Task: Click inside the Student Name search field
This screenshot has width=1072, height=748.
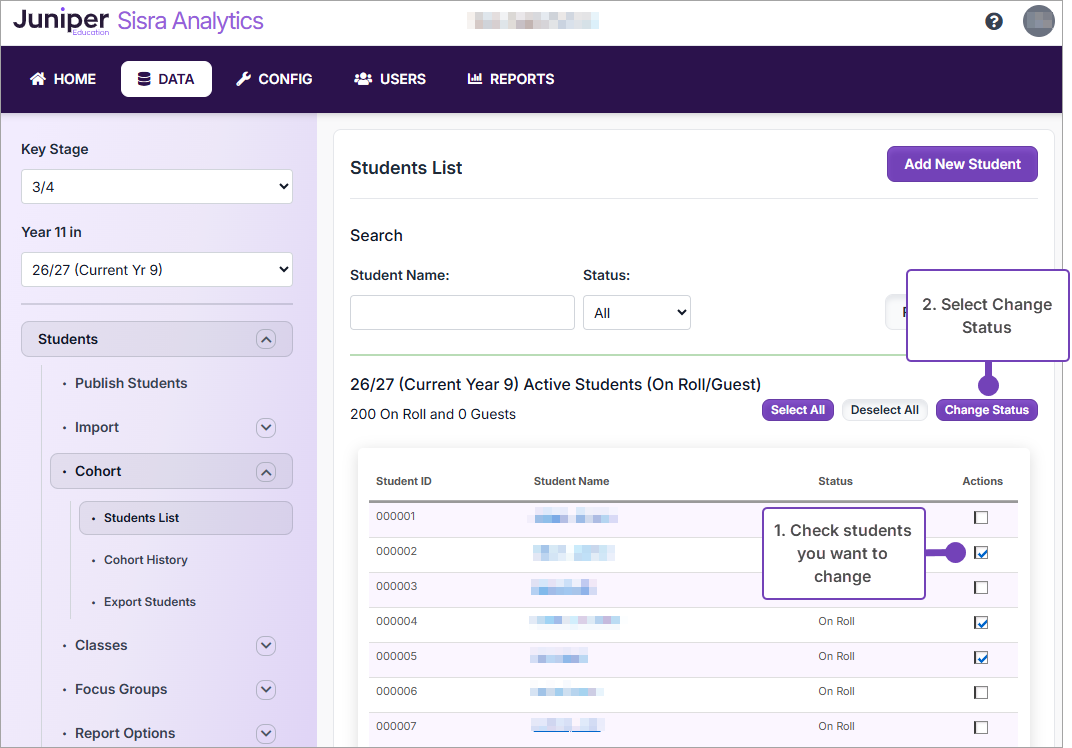Action: (462, 312)
